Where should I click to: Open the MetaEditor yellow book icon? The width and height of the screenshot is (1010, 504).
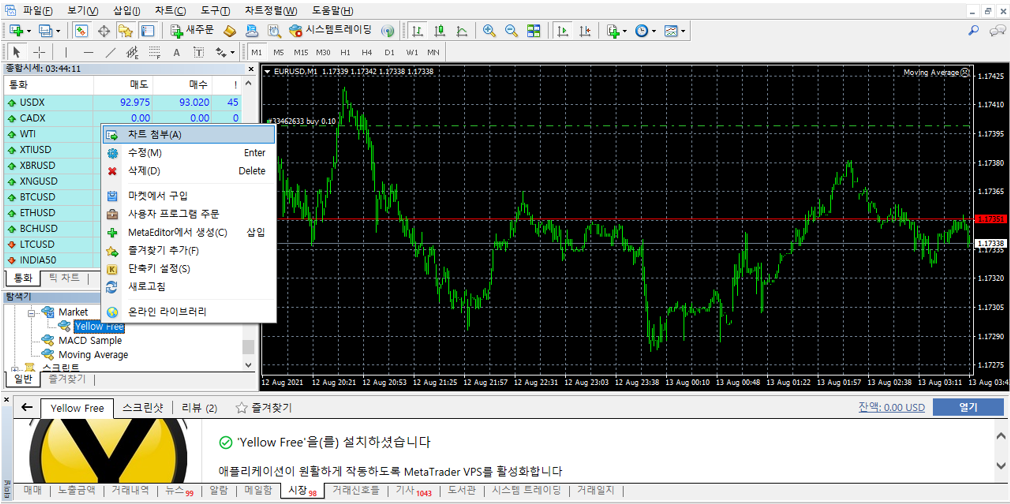pos(231,30)
